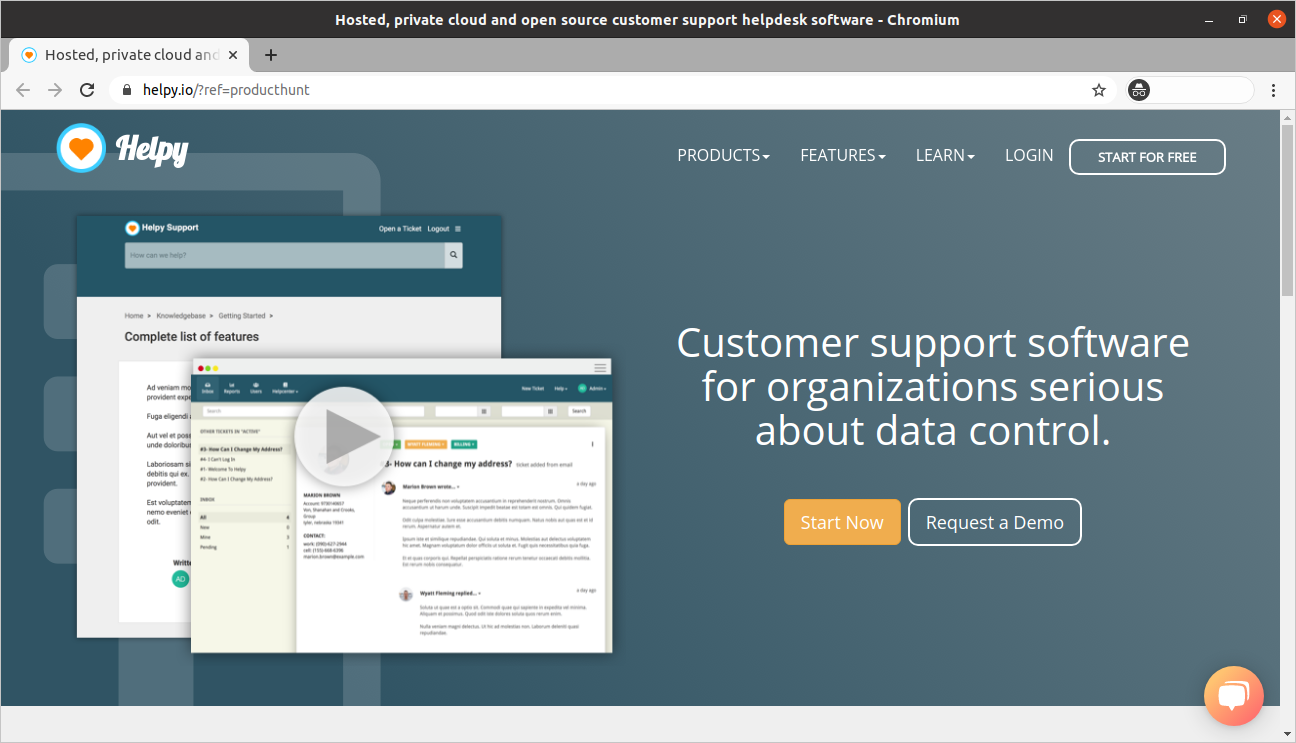1296x743 pixels.
Task: Open the LOGIN page
Action: pyautogui.click(x=1029, y=156)
